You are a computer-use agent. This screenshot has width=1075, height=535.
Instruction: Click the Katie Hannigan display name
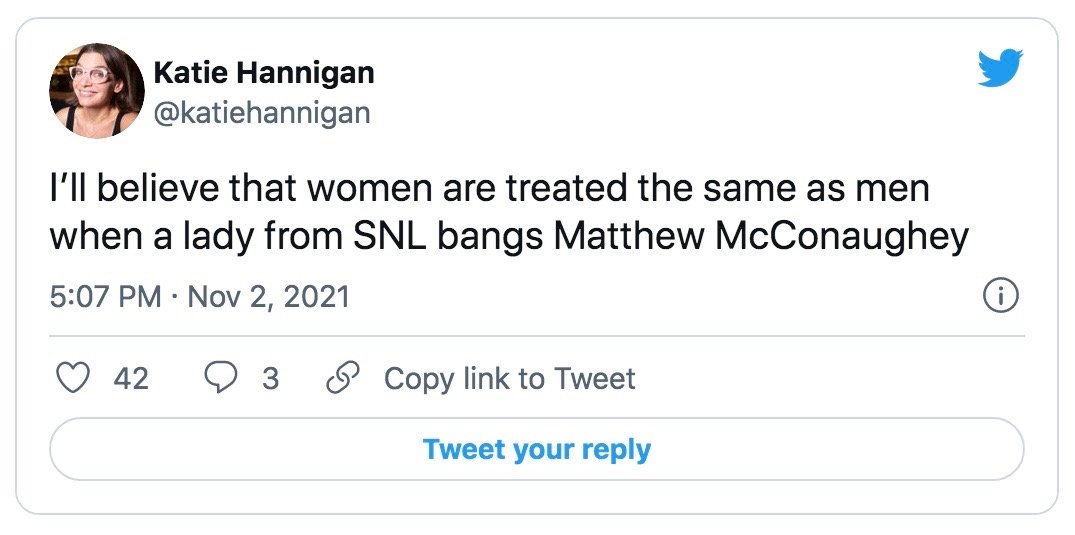tap(264, 72)
